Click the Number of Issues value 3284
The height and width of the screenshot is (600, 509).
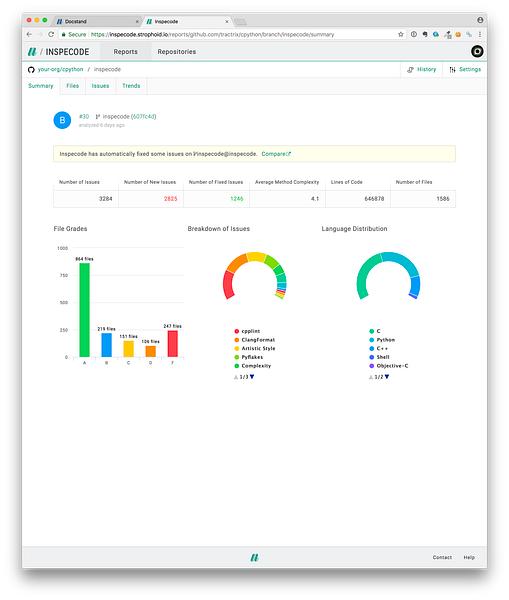pos(106,199)
